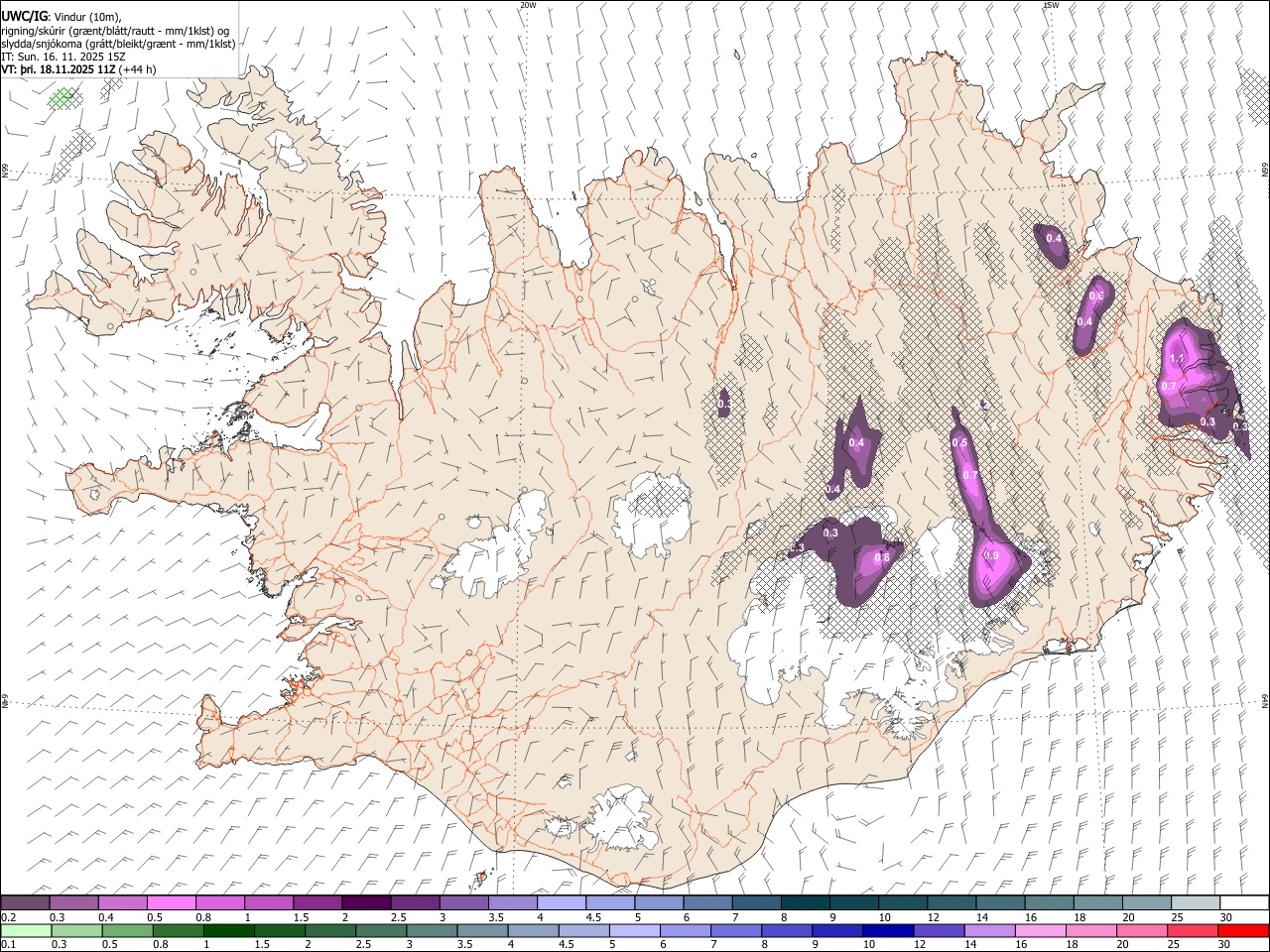Click the light lavender 4 swatch in upper legend

click(x=562, y=903)
